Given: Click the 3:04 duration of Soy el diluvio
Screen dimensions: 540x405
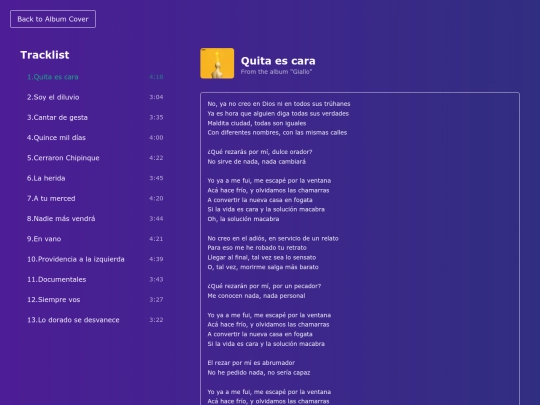Looking at the screenshot, I should tap(156, 97).
